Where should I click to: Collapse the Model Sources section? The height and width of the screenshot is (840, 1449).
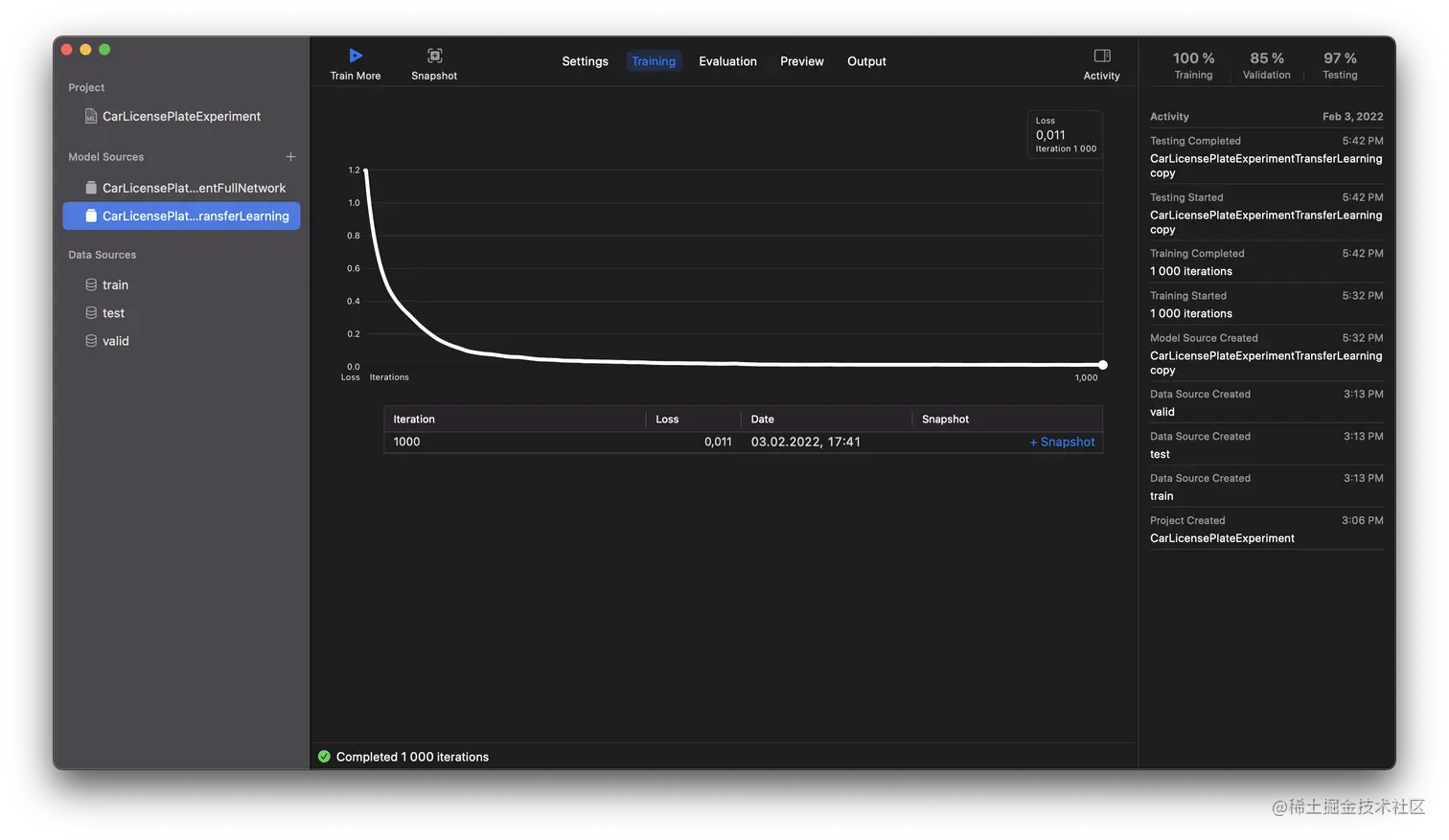[x=105, y=156]
